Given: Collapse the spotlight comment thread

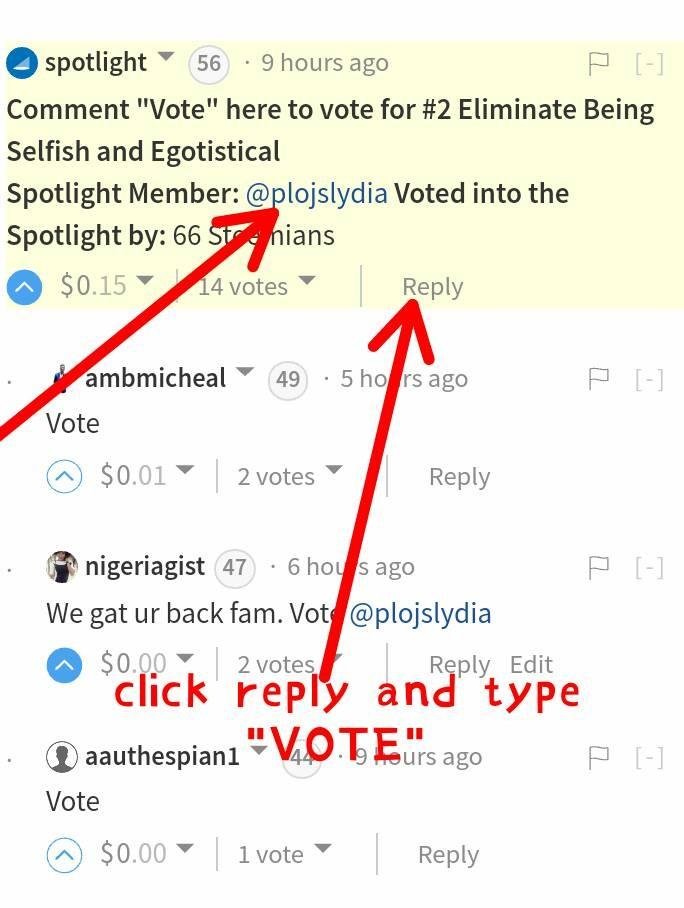Looking at the screenshot, I should [x=649, y=63].
